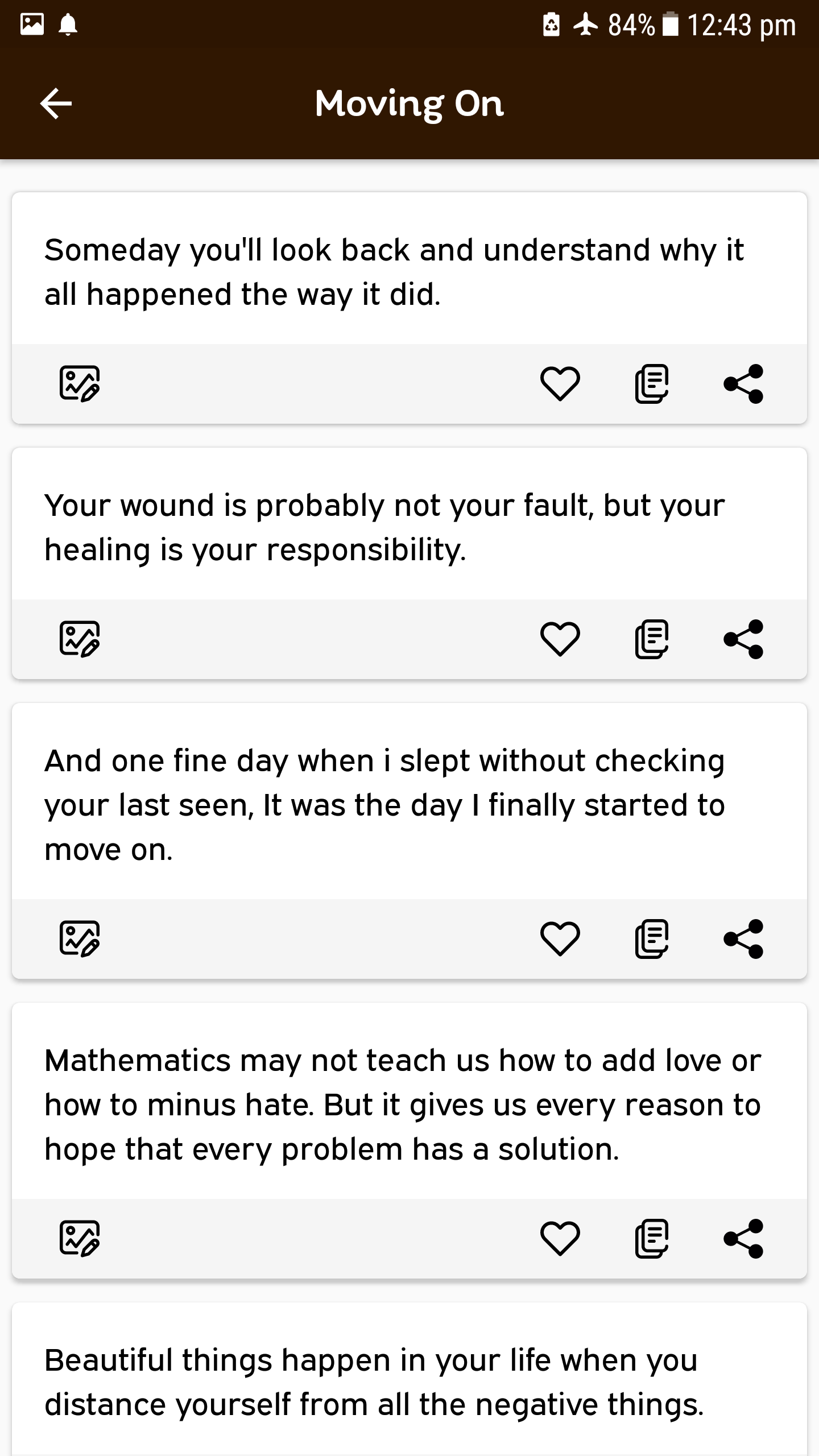Copy the 'Someday you'll look back' quote
Viewport: 819px width, 1456px height.
652,384
